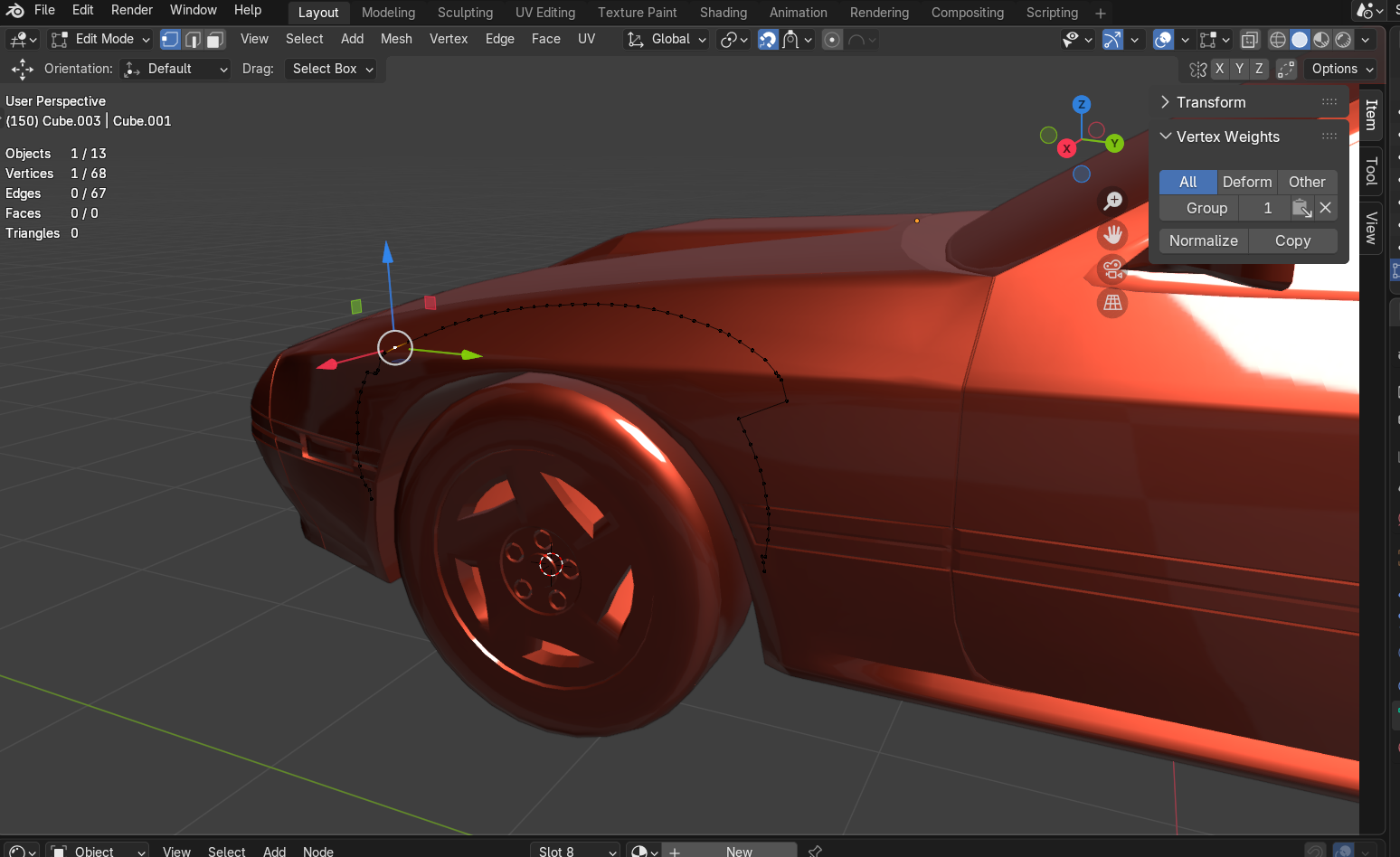
Task: Switch to face select mode icon
Action: pyautogui.click(x=214, y=40)
